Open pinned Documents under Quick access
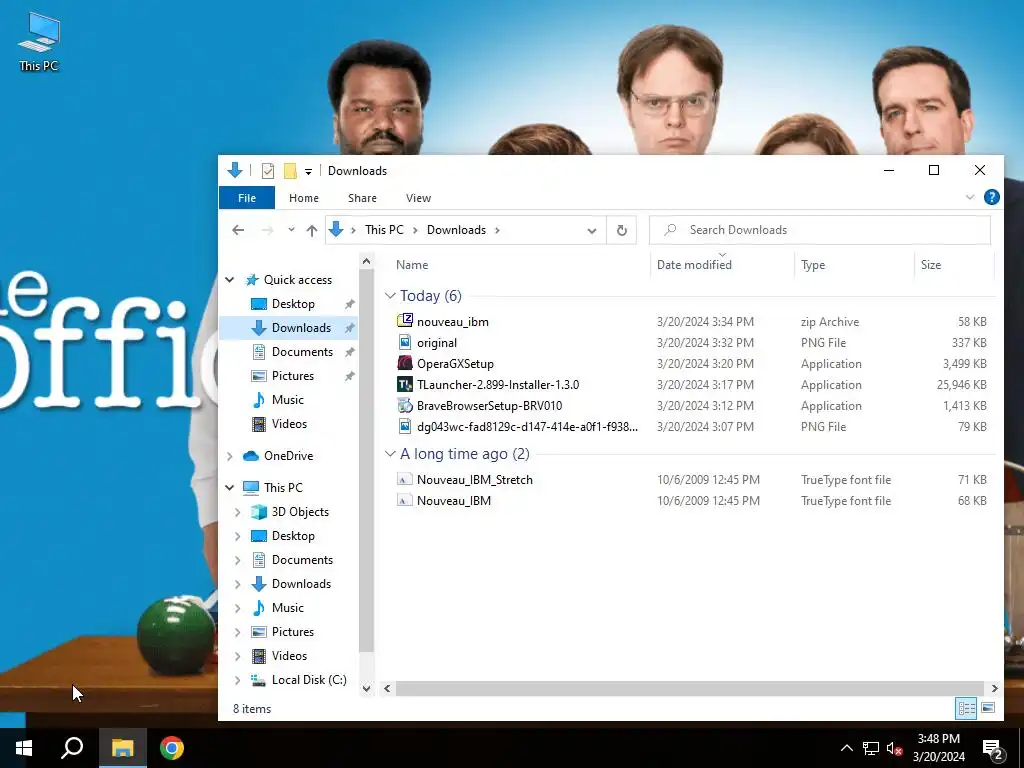Screen dimensions: 1024x768 coord(302,352)
